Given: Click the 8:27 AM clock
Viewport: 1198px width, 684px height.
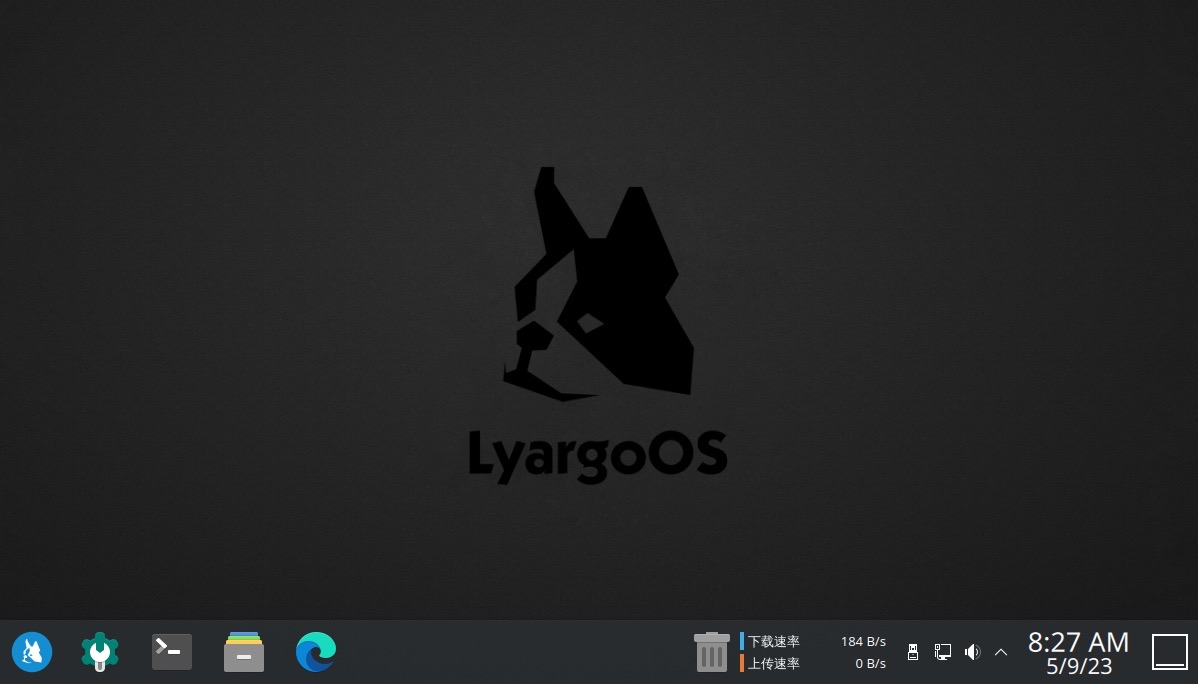Looking at the screenshot, I should point(1078,642).
